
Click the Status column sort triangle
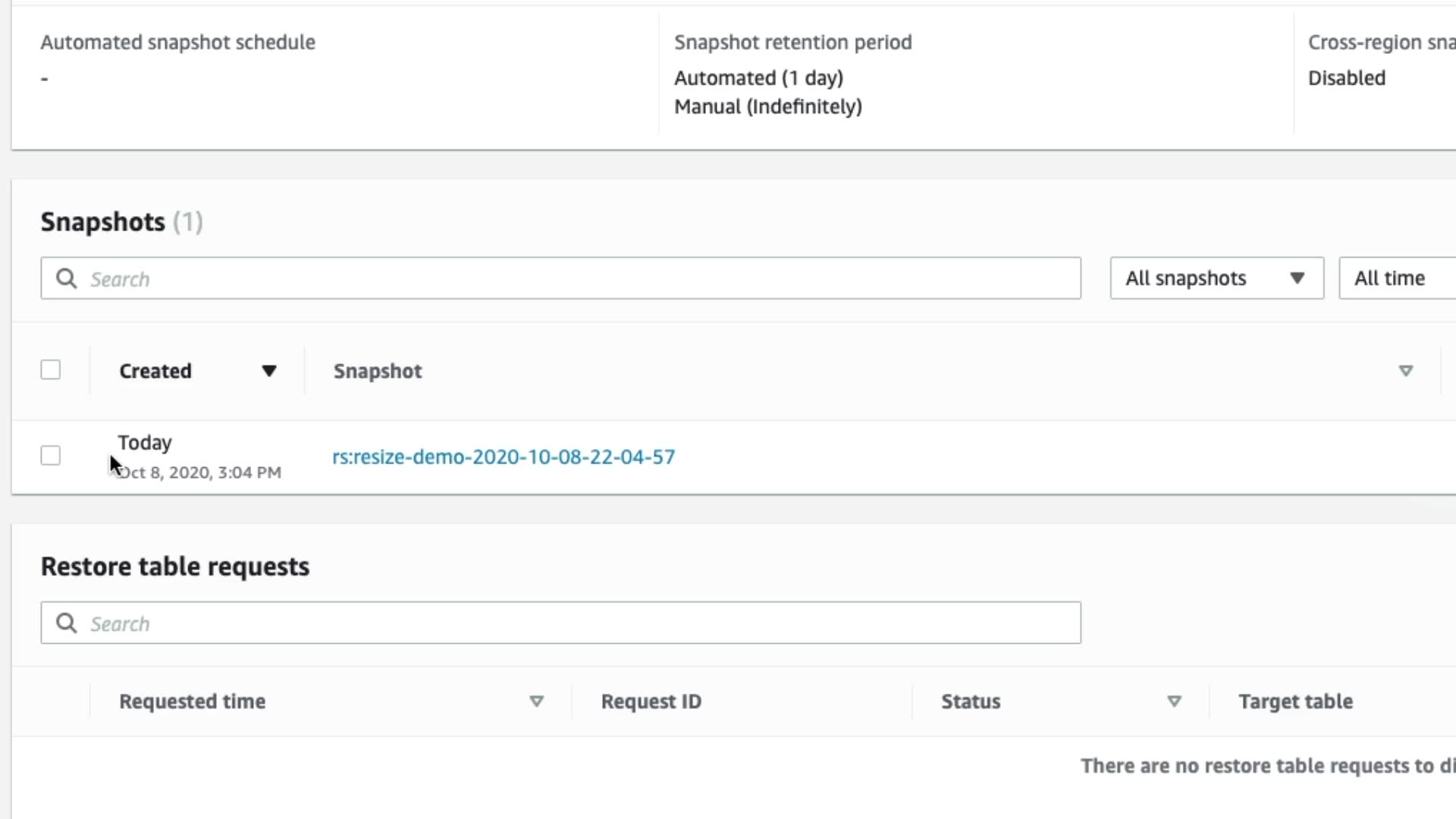point(1174,701)
